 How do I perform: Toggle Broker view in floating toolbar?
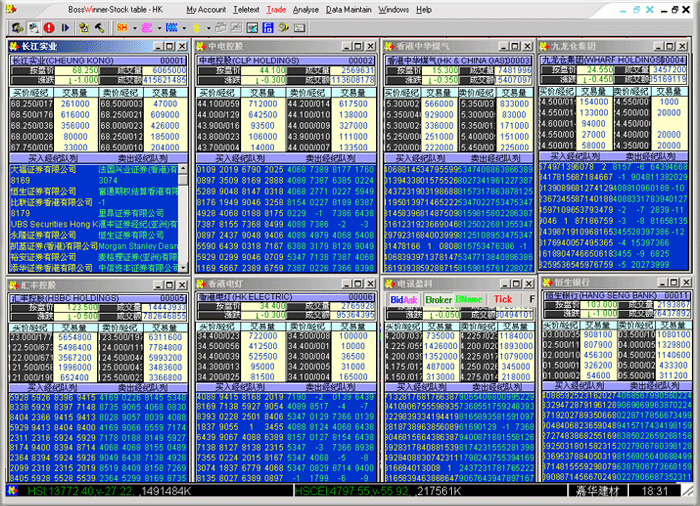(x=438, y=300)
